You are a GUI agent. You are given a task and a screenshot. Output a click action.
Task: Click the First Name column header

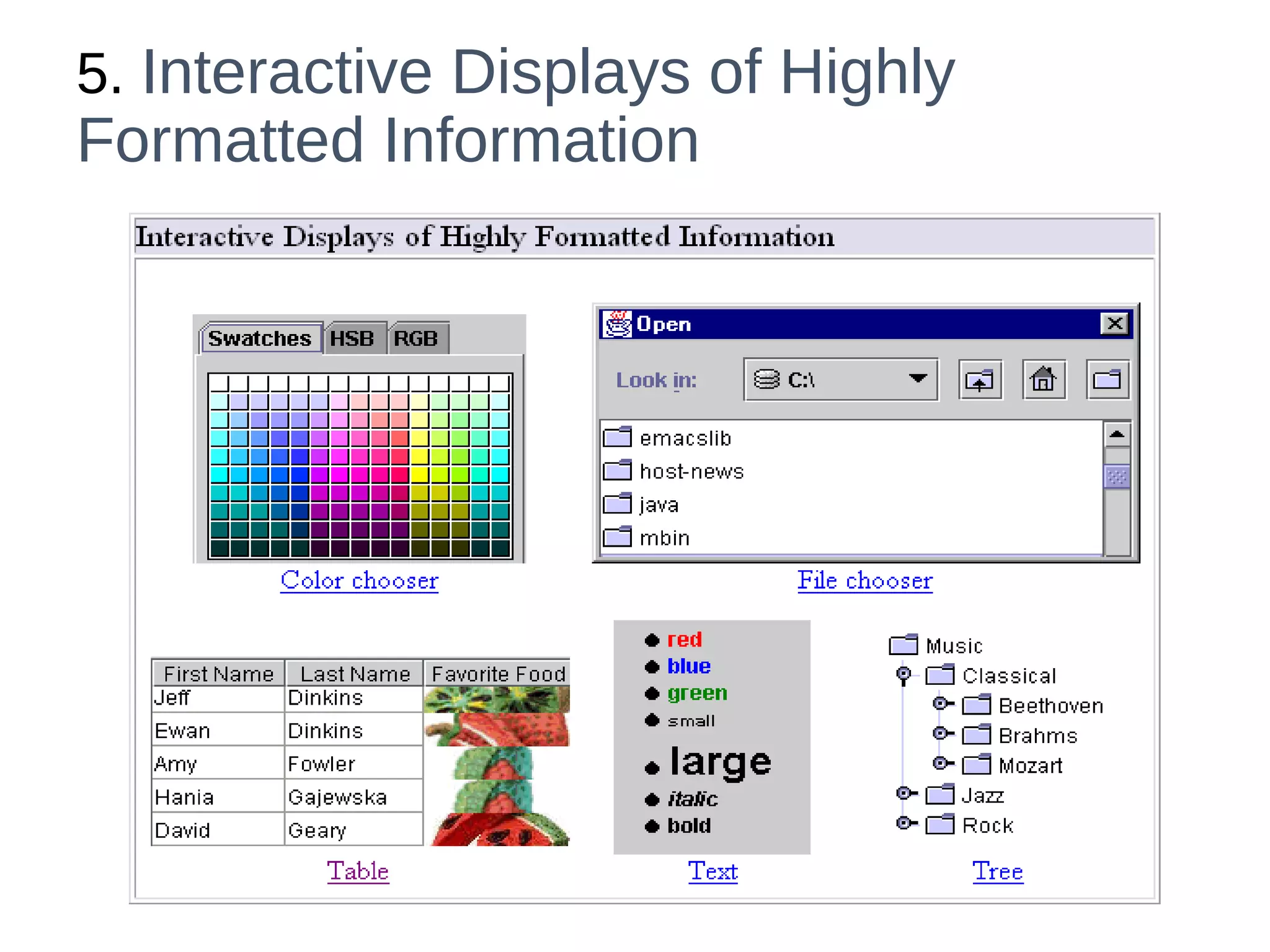pyautogui.click(x=218, y=674)
